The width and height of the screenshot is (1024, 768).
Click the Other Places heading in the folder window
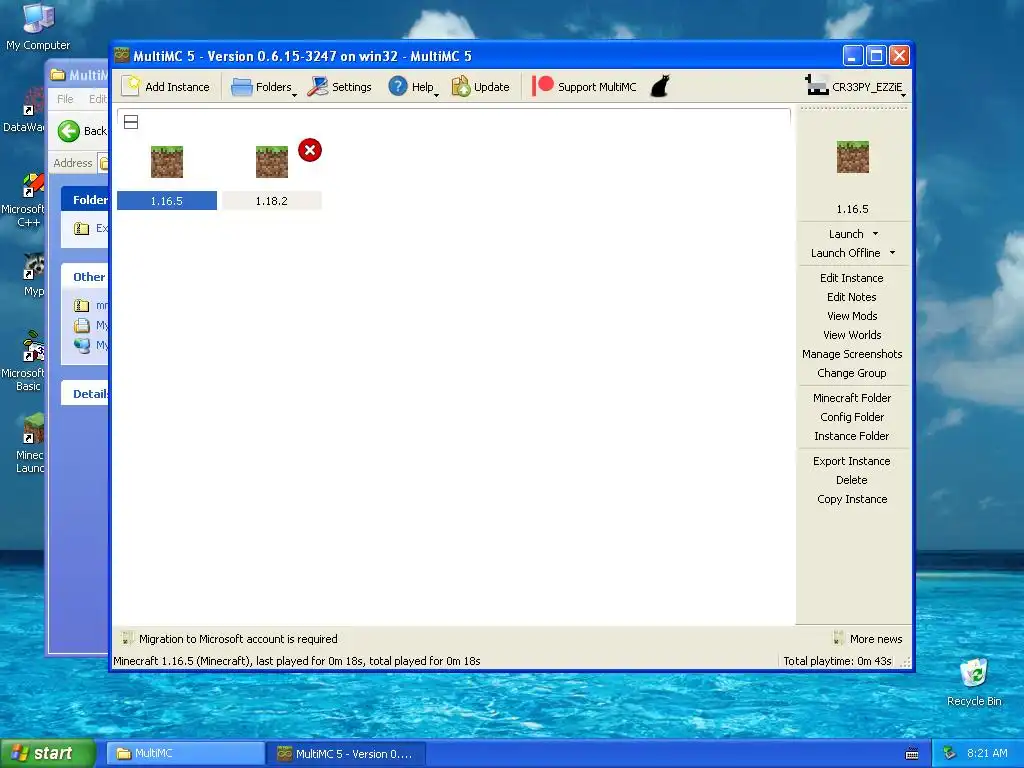[89, 277]
